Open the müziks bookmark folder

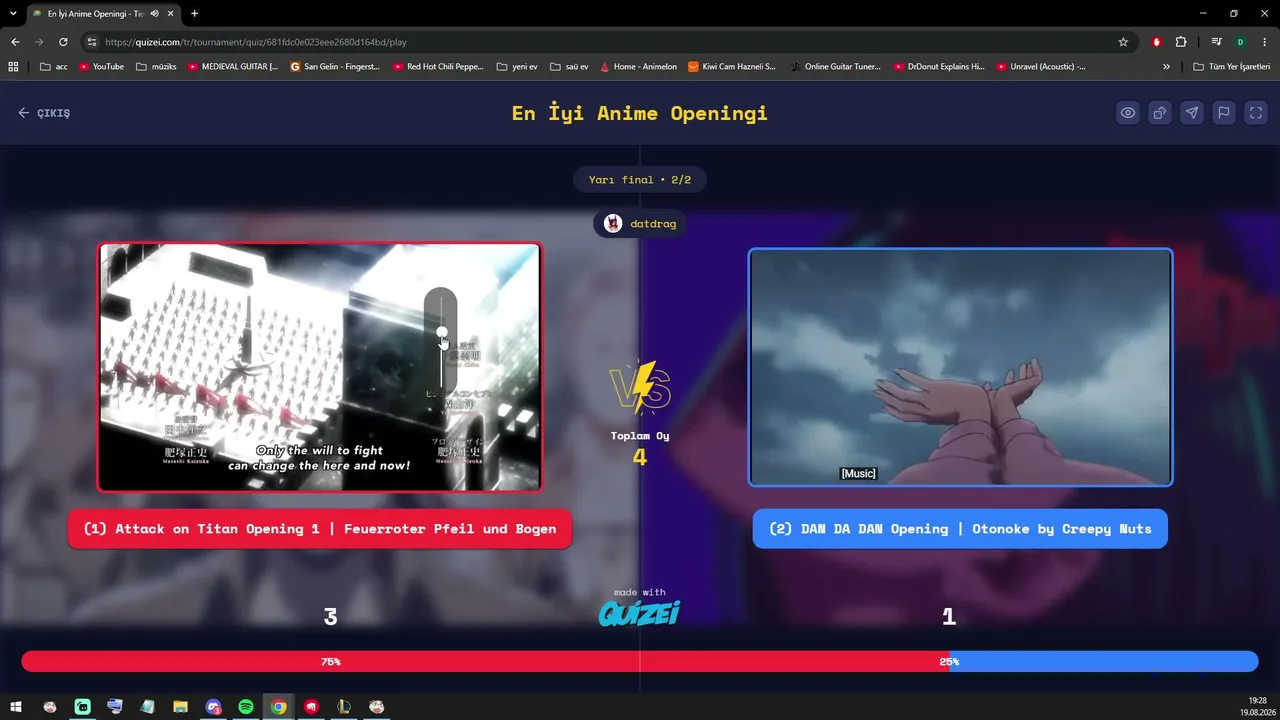(x=156, y=67)
